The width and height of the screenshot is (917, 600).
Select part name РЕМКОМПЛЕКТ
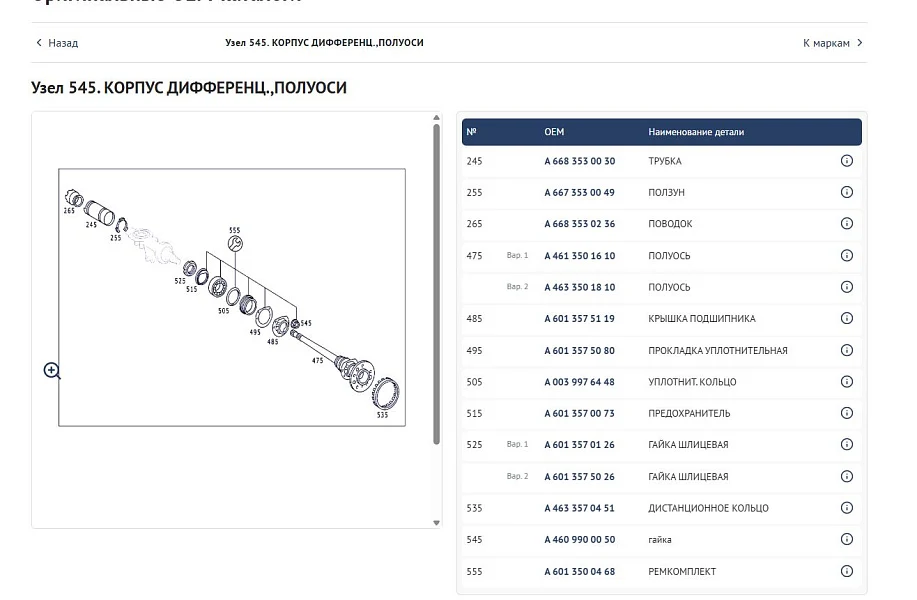pos(682,571)
